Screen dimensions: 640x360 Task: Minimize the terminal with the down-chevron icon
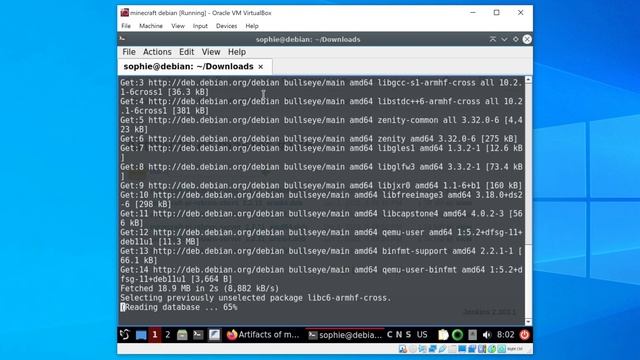click(x=504, y=39)
